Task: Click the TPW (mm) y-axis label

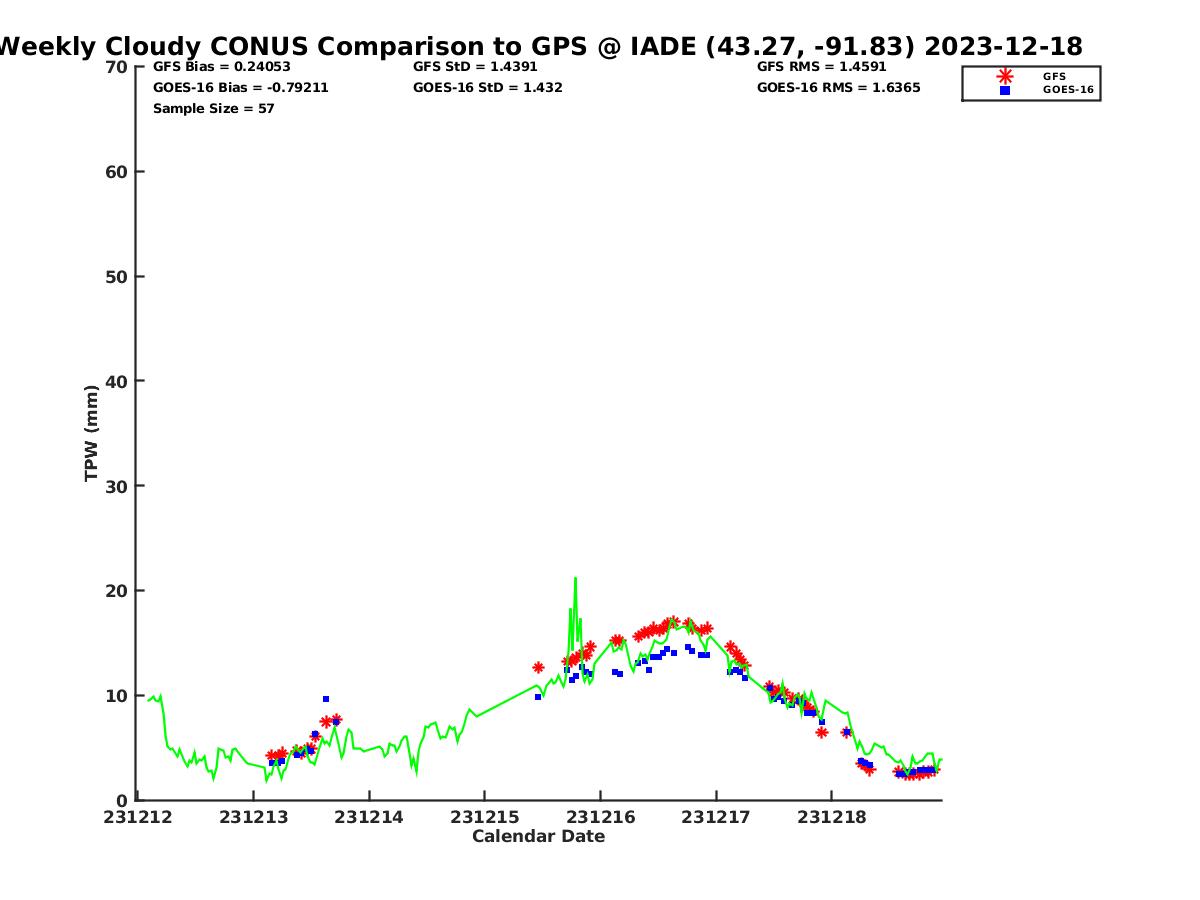Action: point(92,433)
